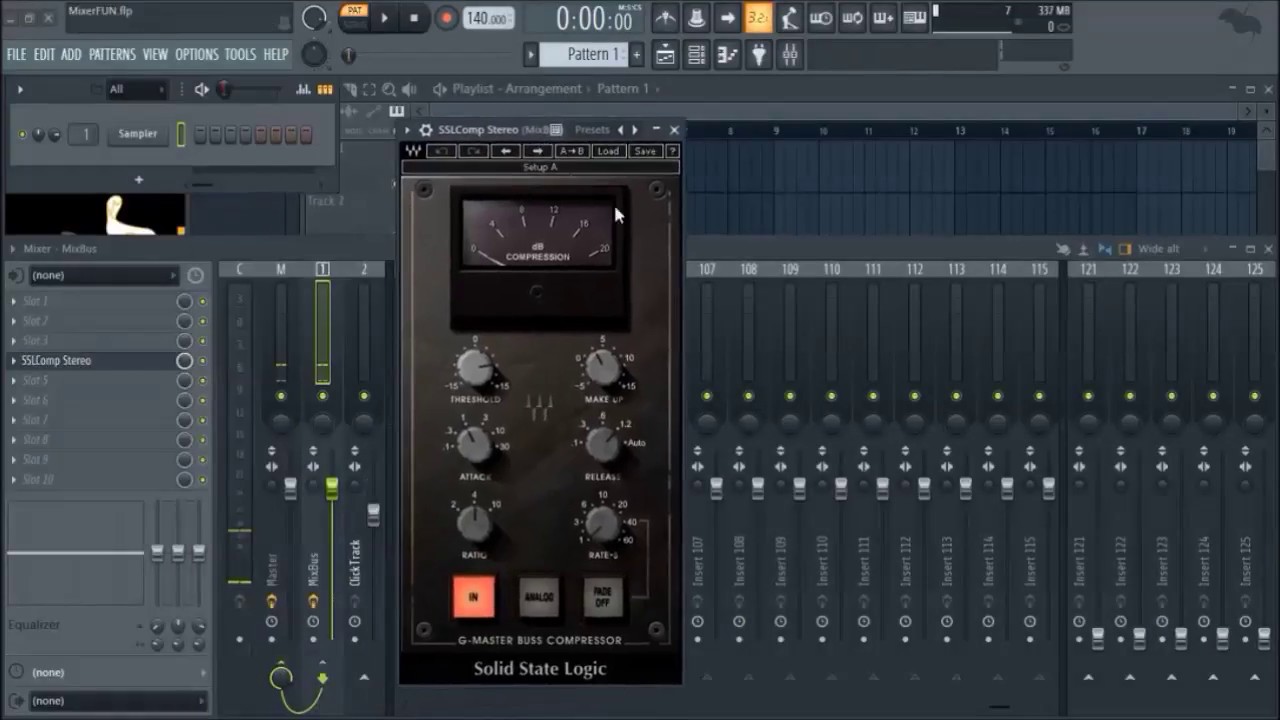Toggle the countdown before recording icon

point(759,18)
